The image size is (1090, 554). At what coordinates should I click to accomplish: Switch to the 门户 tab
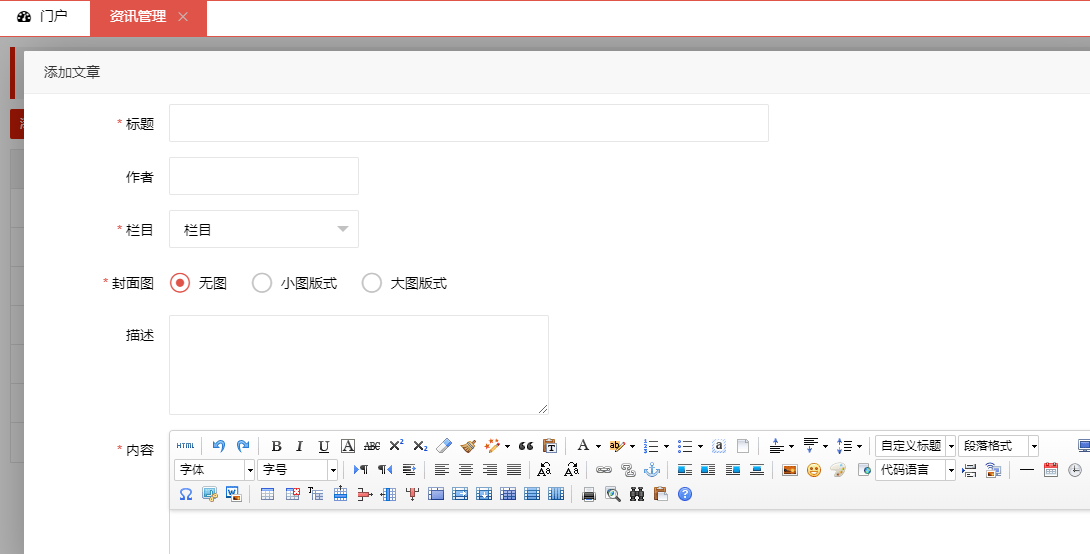pos(43,17)
